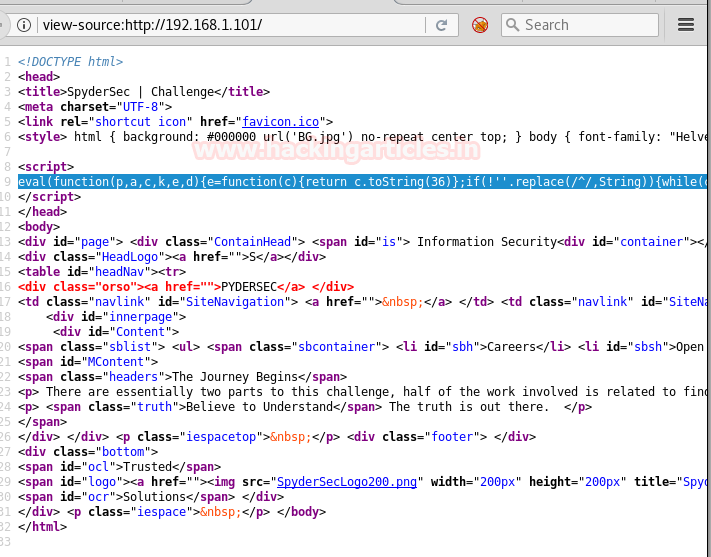
Task: Click the "iespace" class value on line 31
Action: pos(161,512)
